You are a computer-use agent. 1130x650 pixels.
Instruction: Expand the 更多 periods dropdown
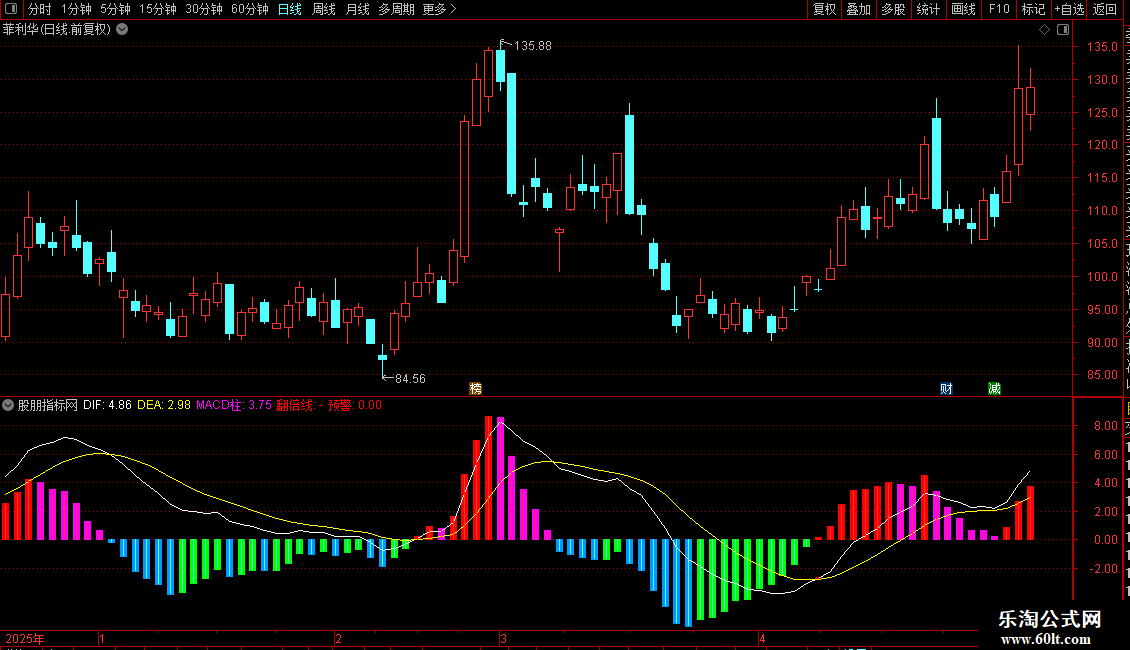439,9
